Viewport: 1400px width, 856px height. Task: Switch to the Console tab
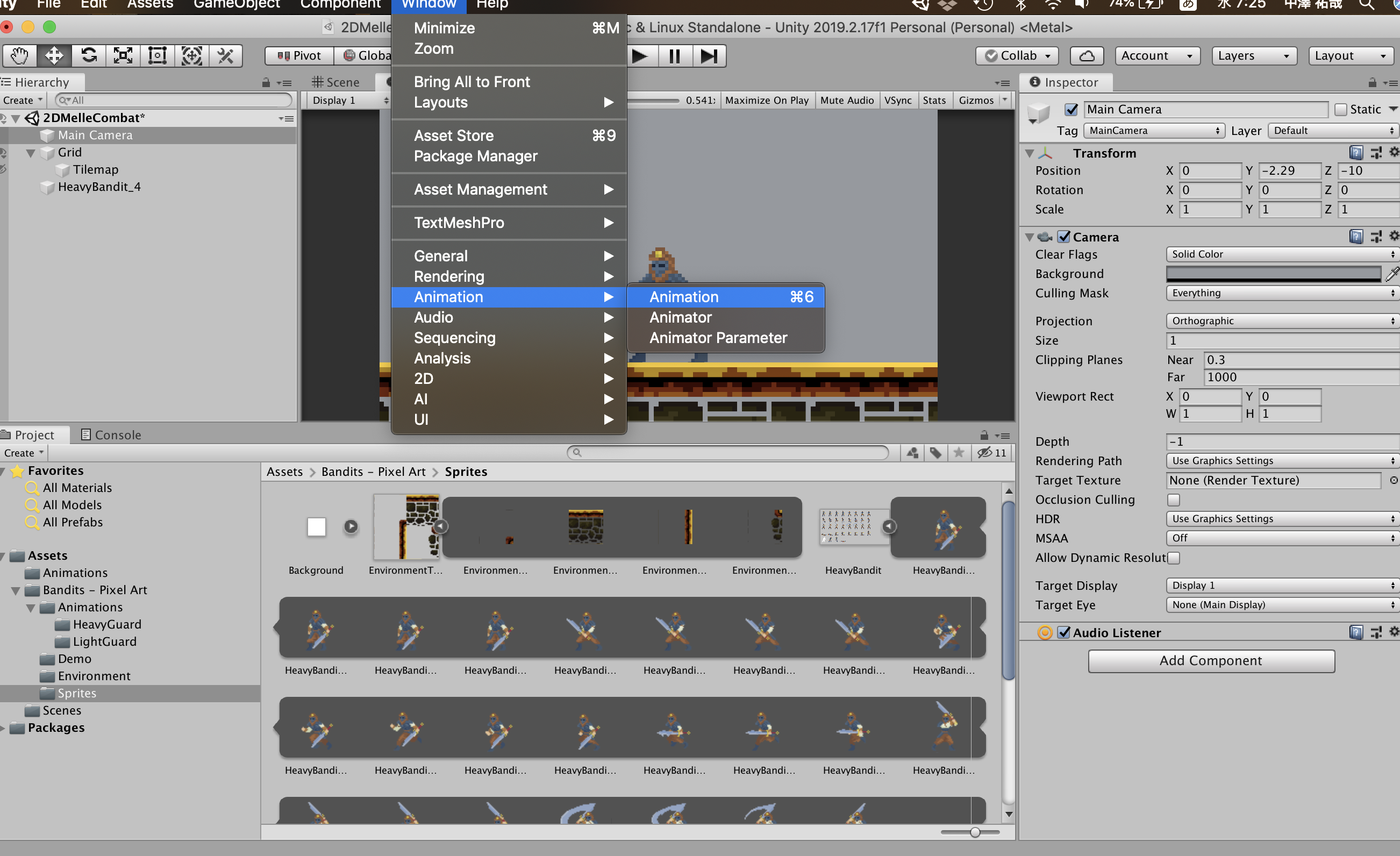[x=111, y=435]
